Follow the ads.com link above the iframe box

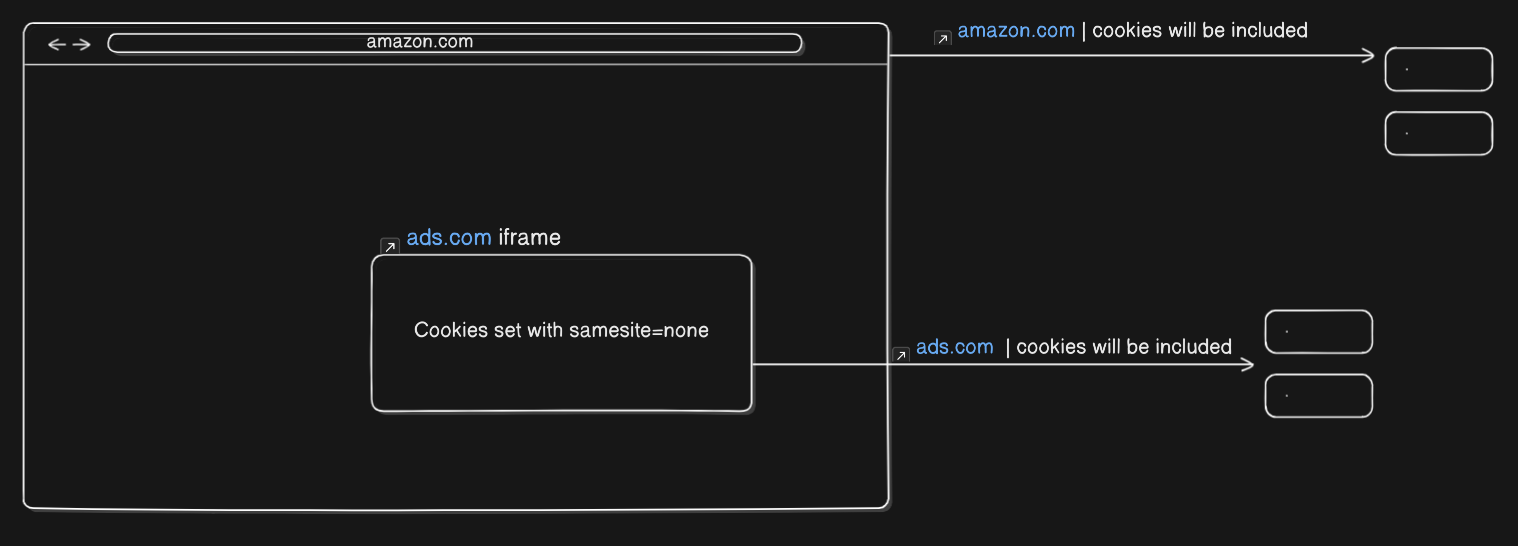click(449, 238)
